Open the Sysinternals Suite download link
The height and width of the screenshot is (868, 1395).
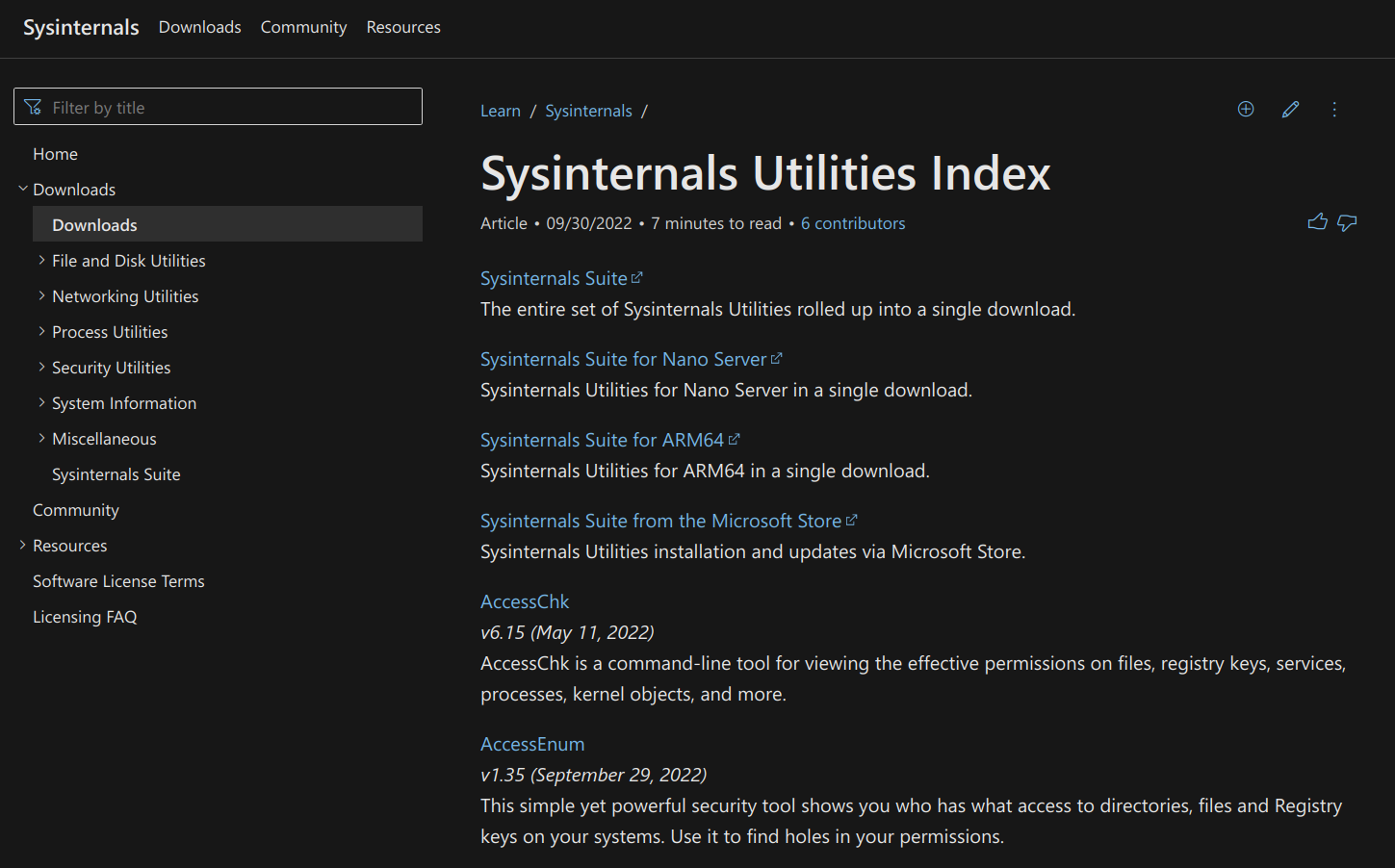click(x=561, y=278)
